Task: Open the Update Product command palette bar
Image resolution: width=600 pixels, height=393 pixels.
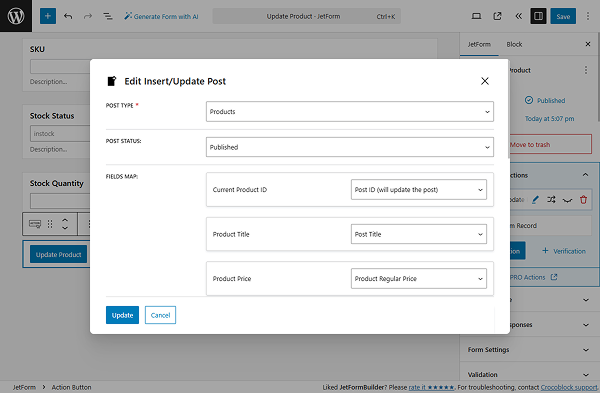Action: 307,16
